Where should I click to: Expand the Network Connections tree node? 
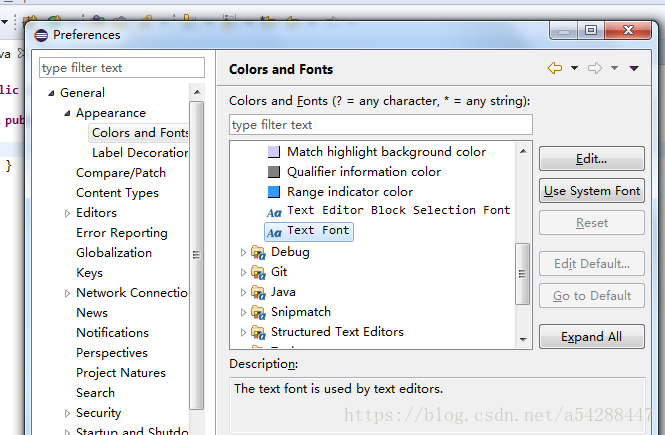pyautogui.click(x=67, y=293)
